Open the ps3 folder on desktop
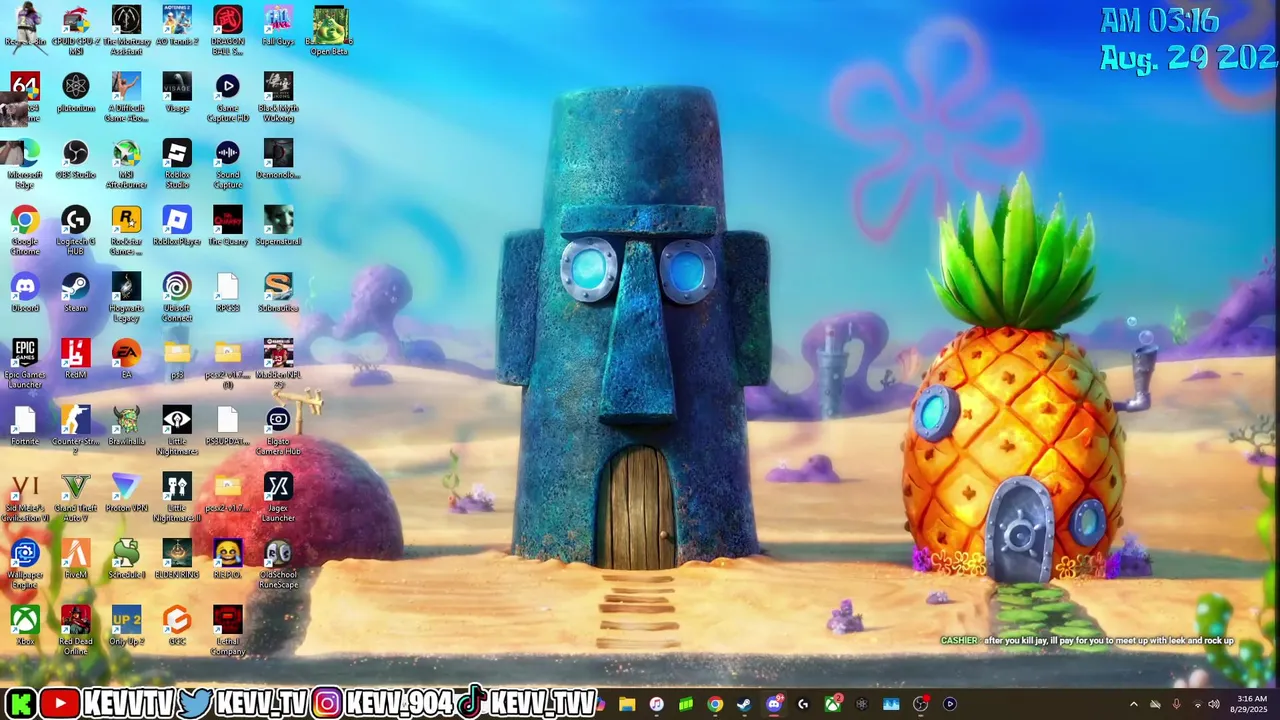 (x=177, y=359)
